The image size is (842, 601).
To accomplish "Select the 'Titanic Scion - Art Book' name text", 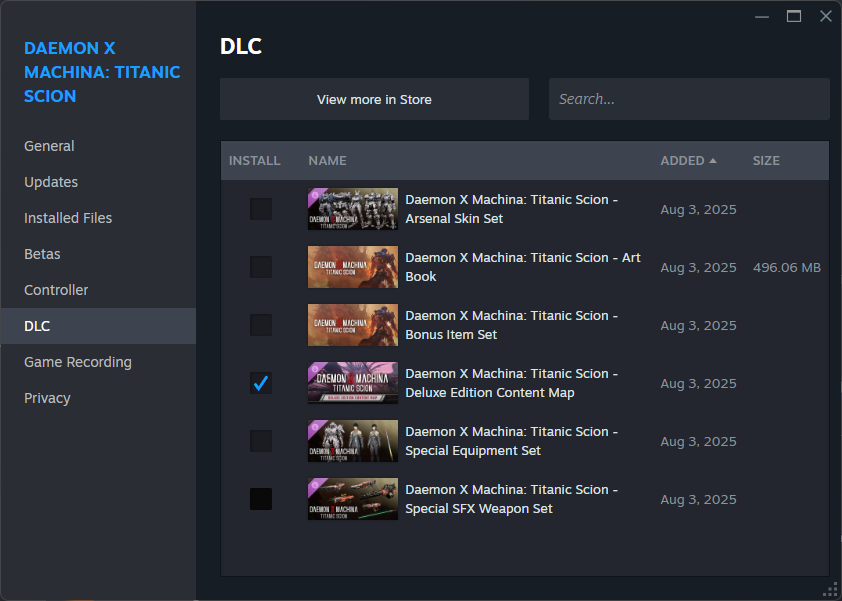I will point(522,267).
